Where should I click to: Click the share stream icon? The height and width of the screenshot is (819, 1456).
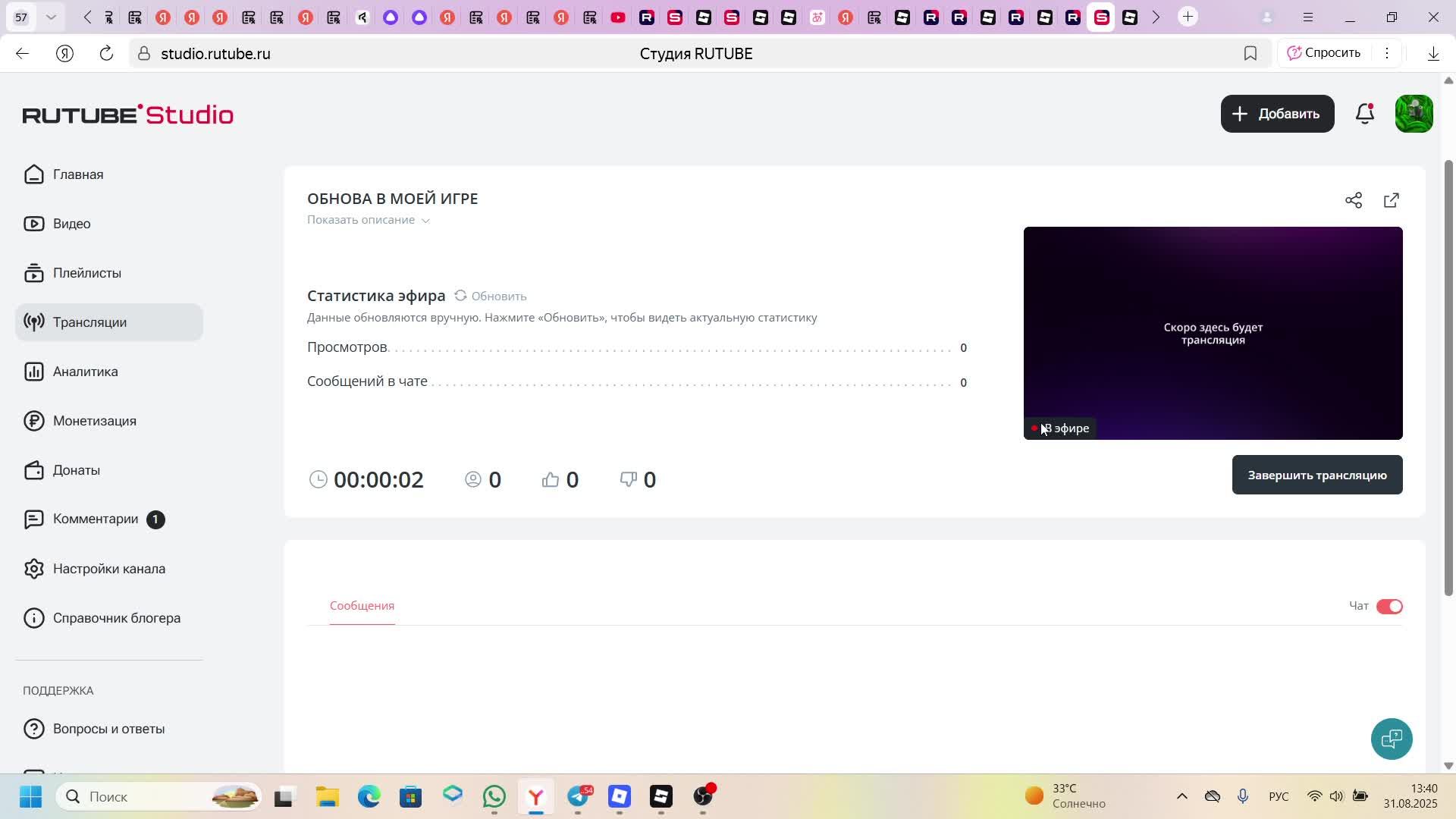point(1354,200)
